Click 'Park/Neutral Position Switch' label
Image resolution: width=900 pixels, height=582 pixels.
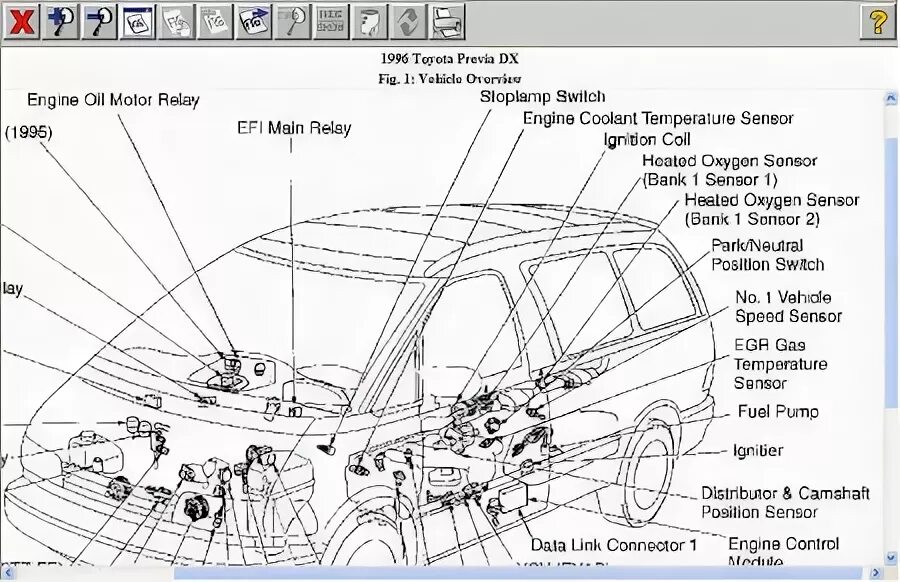tap(767, 255)
